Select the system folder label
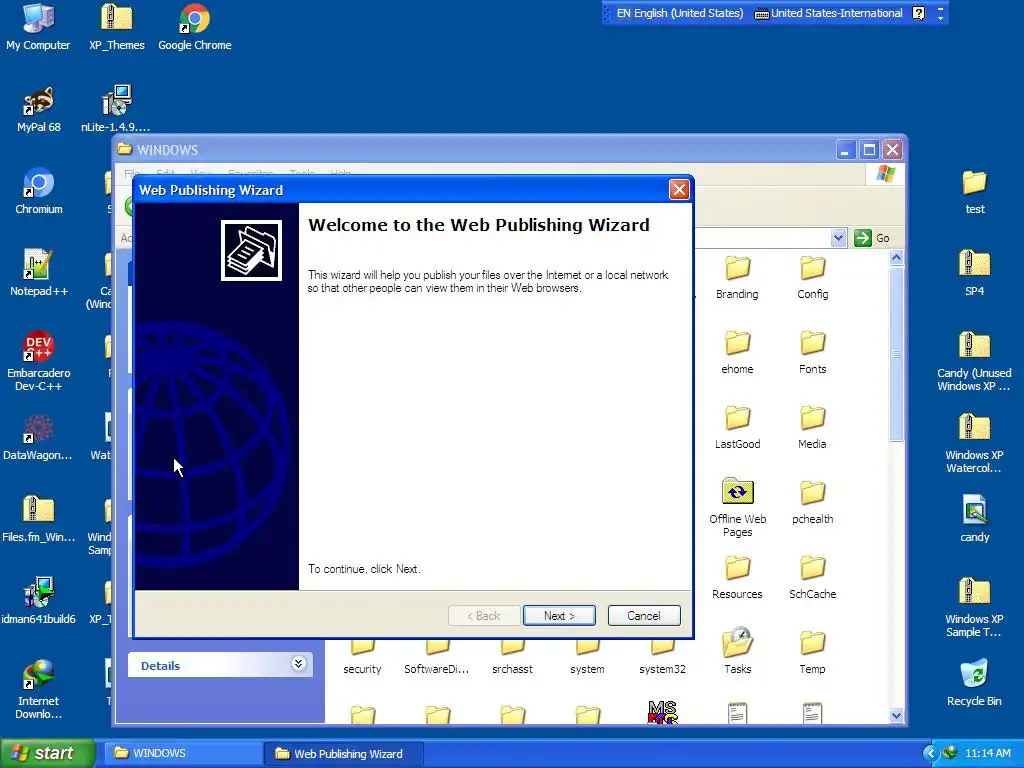1024x768 pixels. coord(587,669)
